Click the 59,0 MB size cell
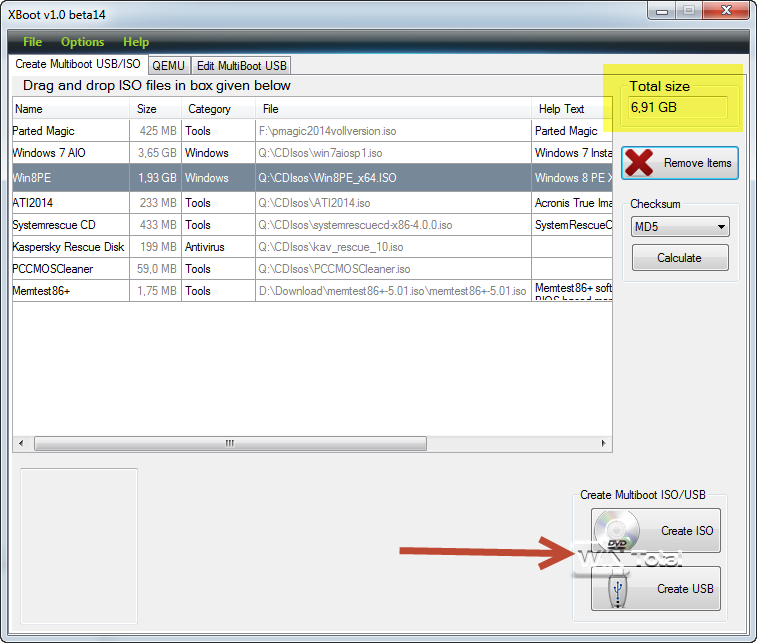 point(156,269)
